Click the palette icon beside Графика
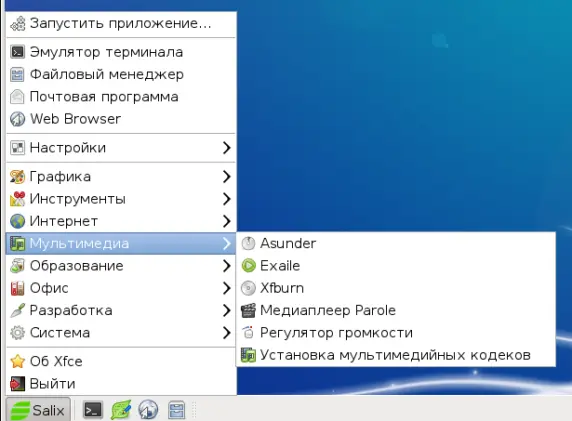Image resolution: width=572 pixels, height=421 pixels. click(x=18, y=177)
